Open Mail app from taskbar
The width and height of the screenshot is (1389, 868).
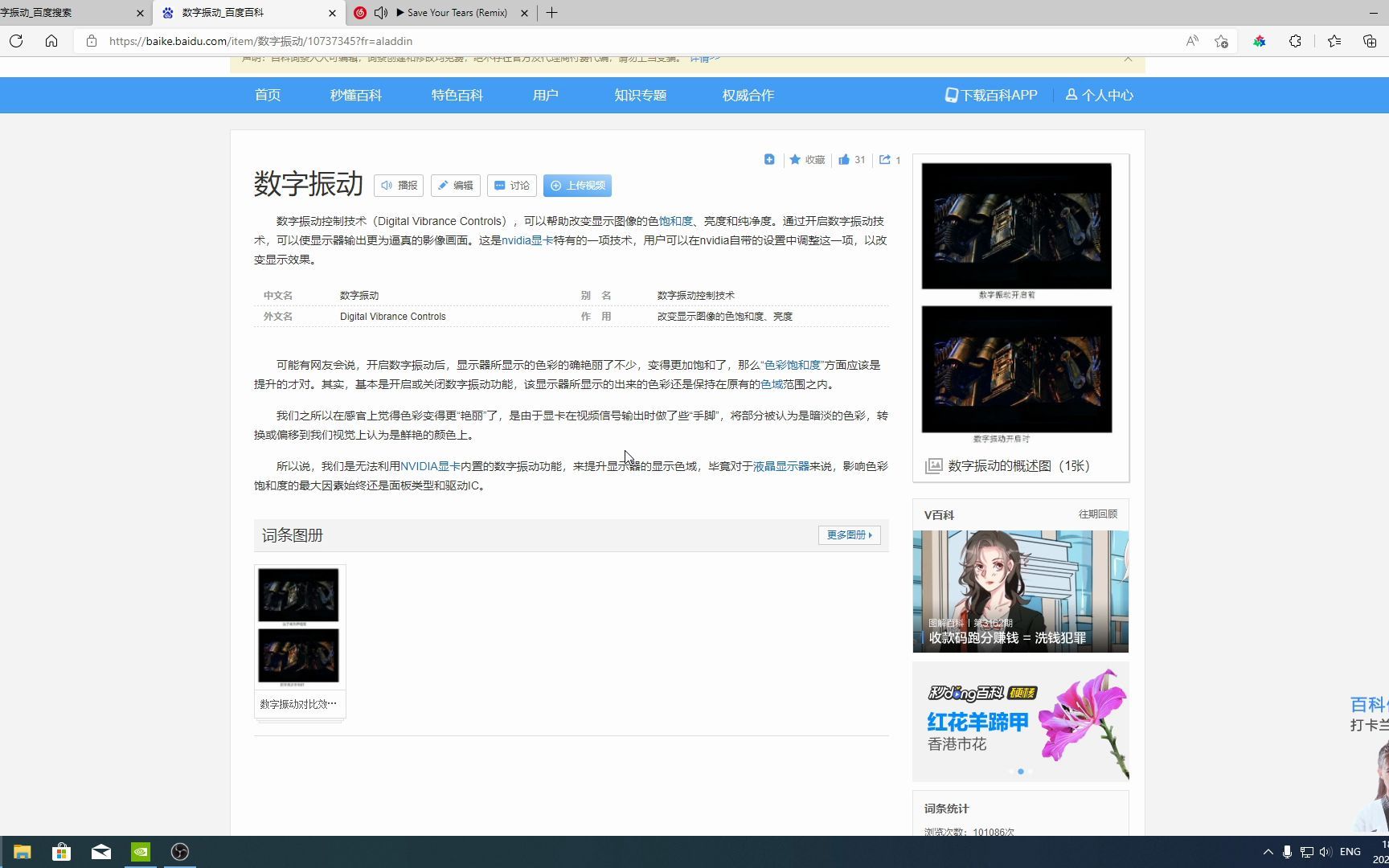[101, 852]
